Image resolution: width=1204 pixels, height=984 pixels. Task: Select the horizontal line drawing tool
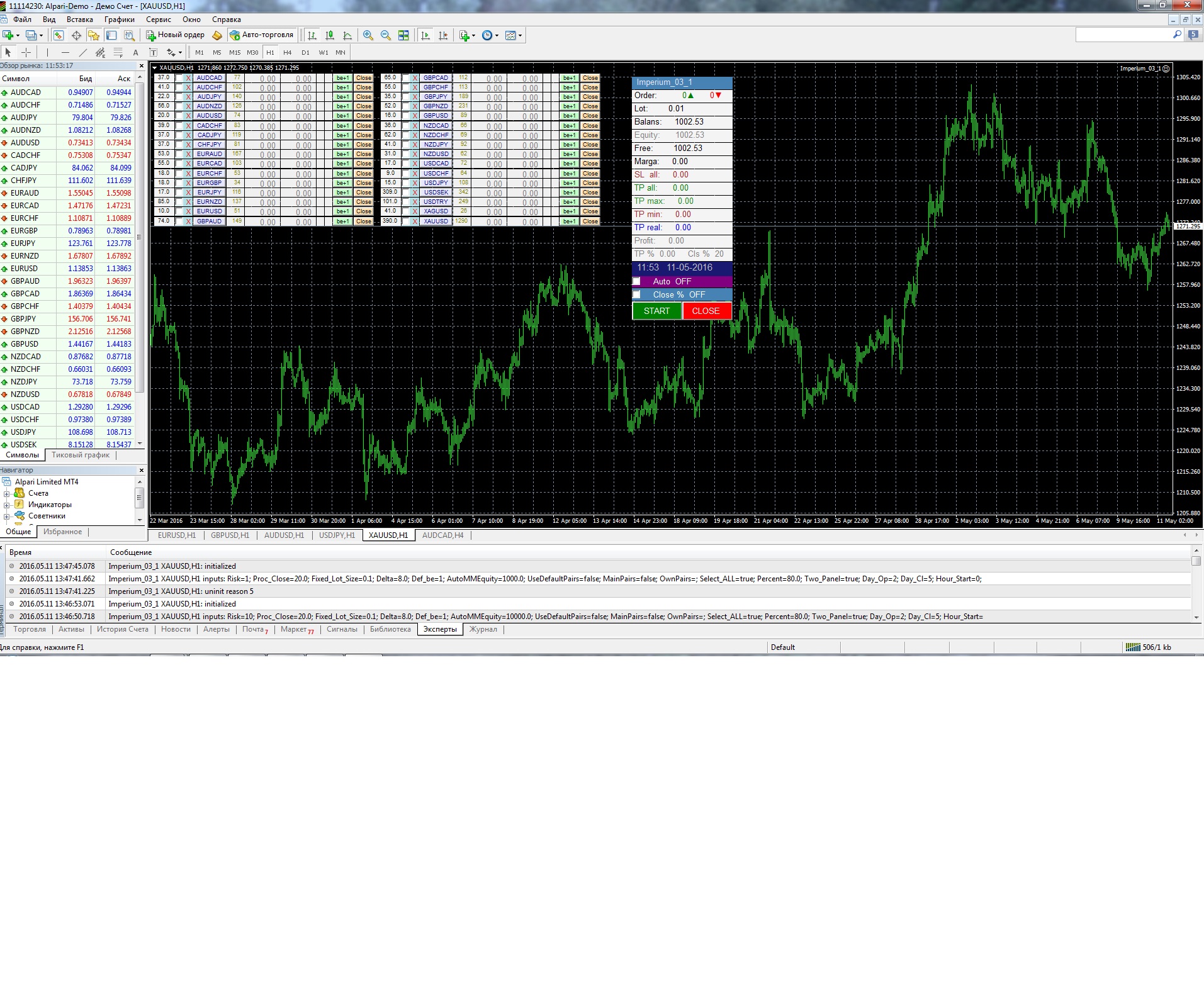(x=65, y=52)
